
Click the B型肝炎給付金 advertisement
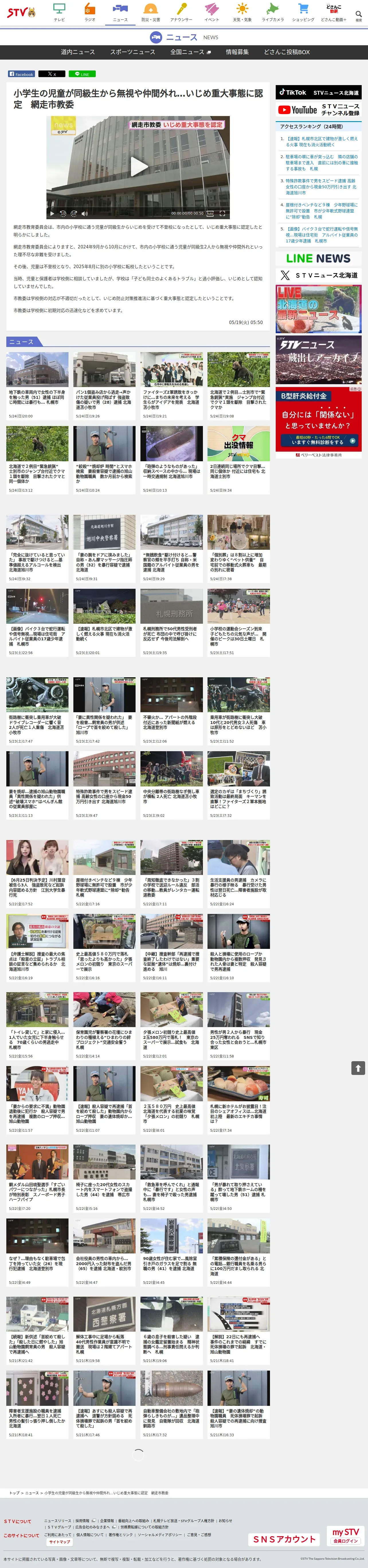[x=318, y=422]
